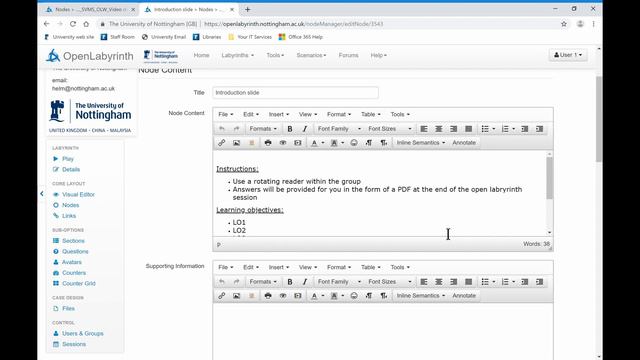Align text left in Node Content editor

tap(424, 129)
